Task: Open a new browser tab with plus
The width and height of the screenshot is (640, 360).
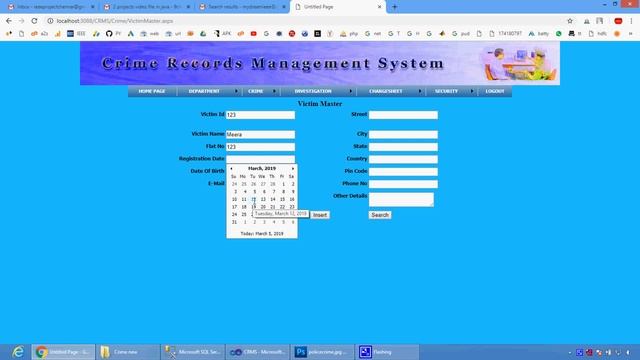Action: pyautogui.click(x=394, y=7)
